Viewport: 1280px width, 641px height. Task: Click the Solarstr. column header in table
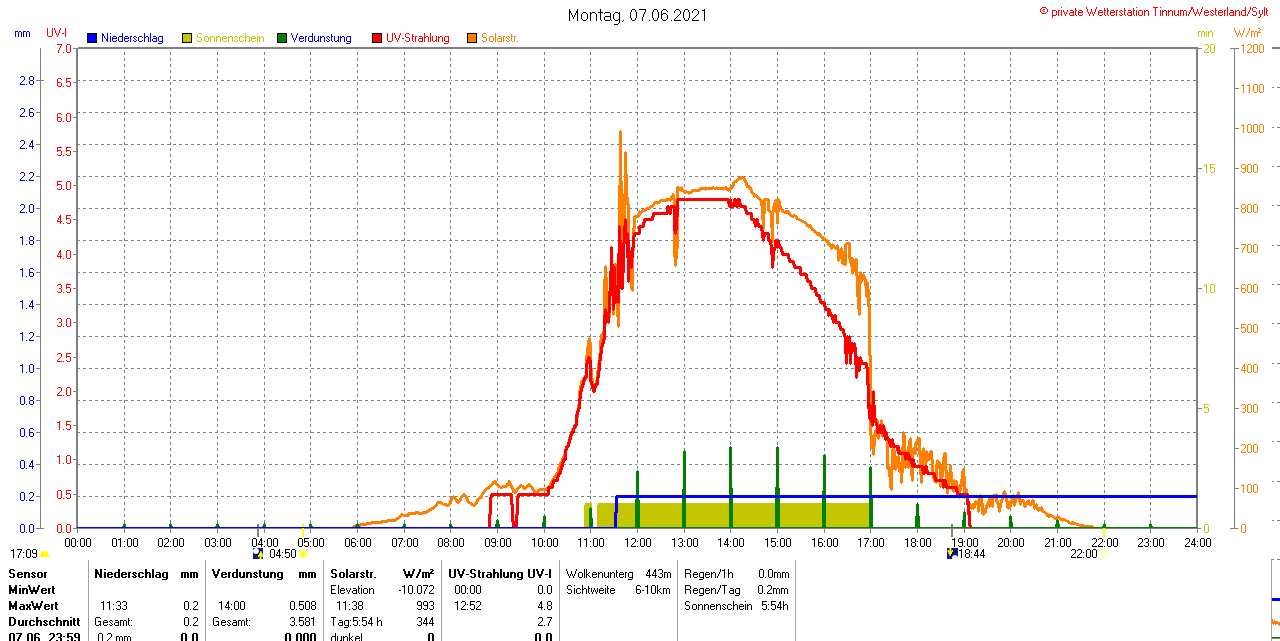(x=352, y=574)
